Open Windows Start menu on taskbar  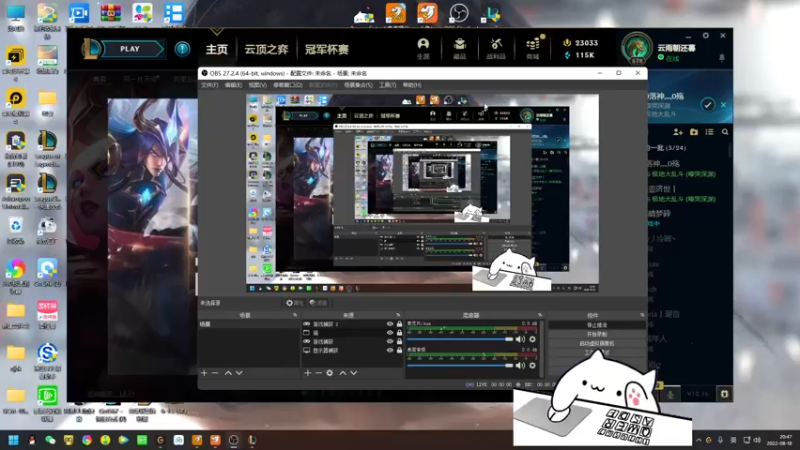pos(13,440)
